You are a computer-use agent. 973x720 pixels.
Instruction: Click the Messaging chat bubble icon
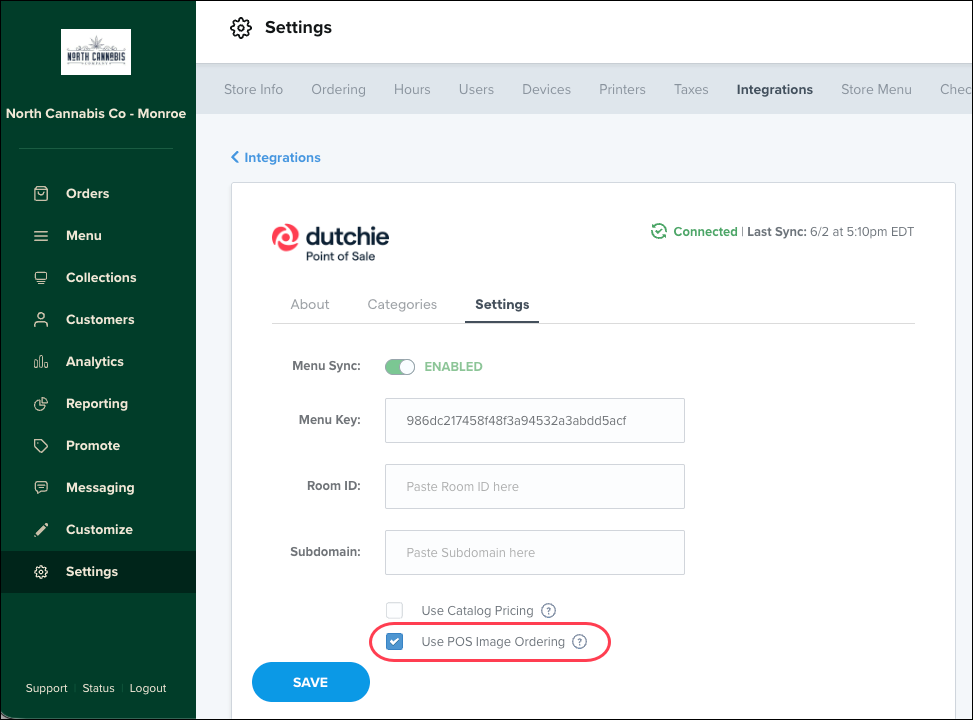click(x=41, y=487)
